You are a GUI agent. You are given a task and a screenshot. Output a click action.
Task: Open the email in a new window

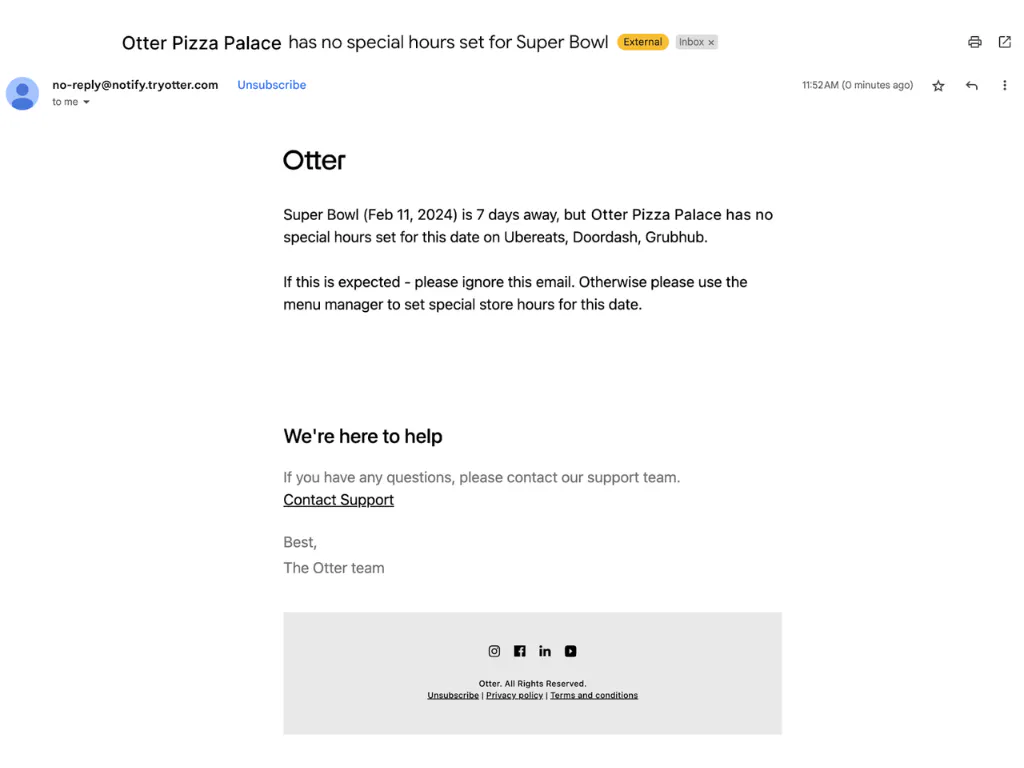coord(1004,42)
